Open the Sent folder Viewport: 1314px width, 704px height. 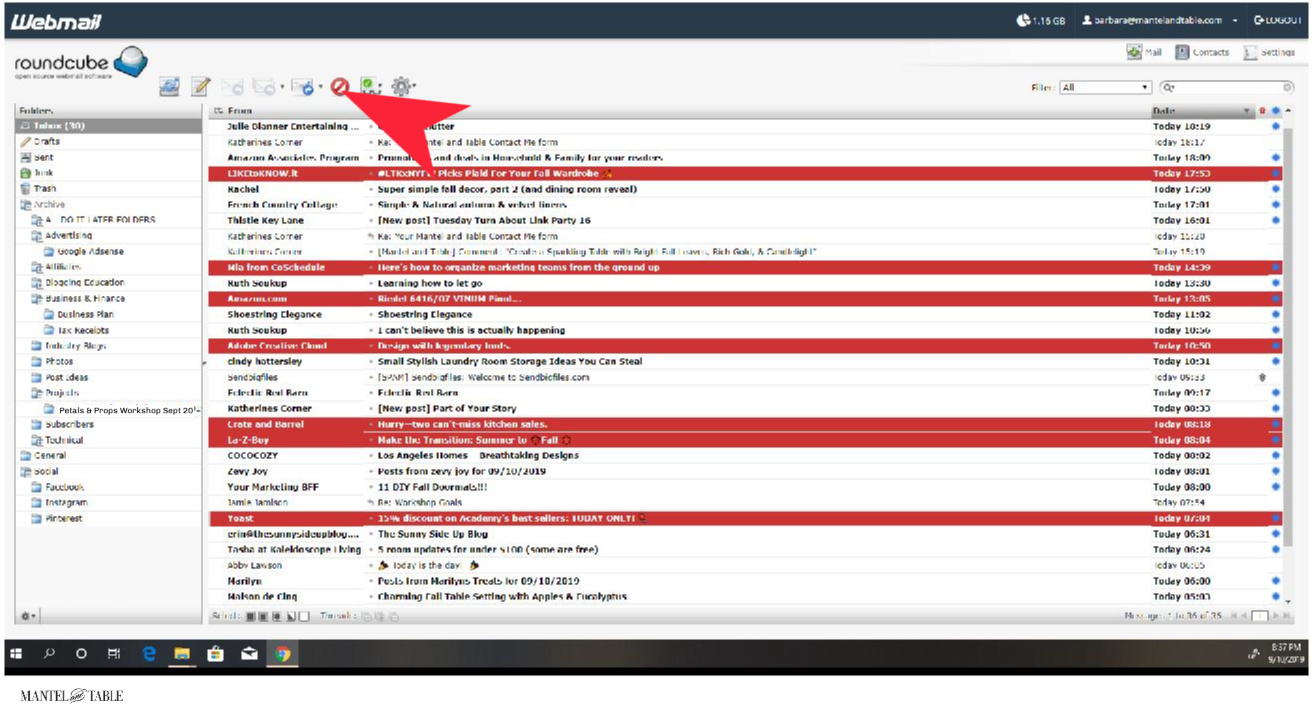(108, 158)
